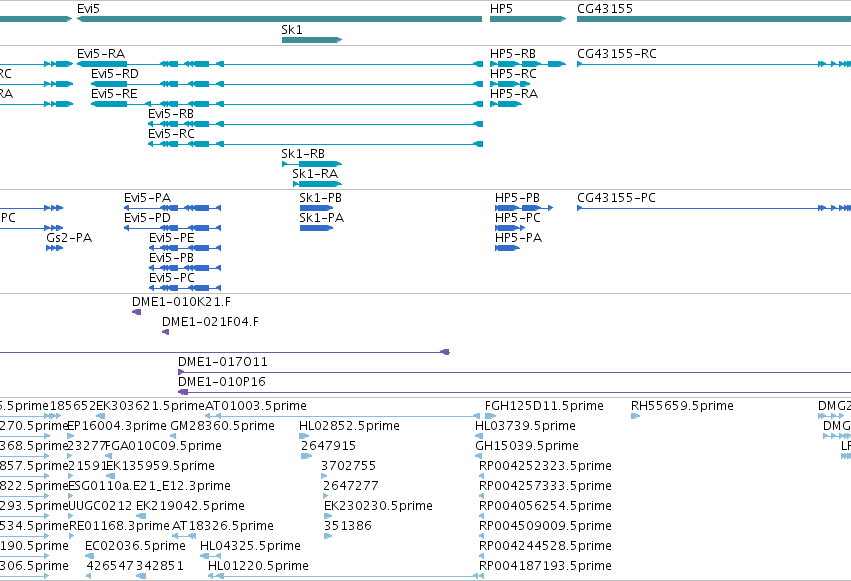Click the HP5-RB transcript label
The image size is (851, 581).
[x=513, y=54]
